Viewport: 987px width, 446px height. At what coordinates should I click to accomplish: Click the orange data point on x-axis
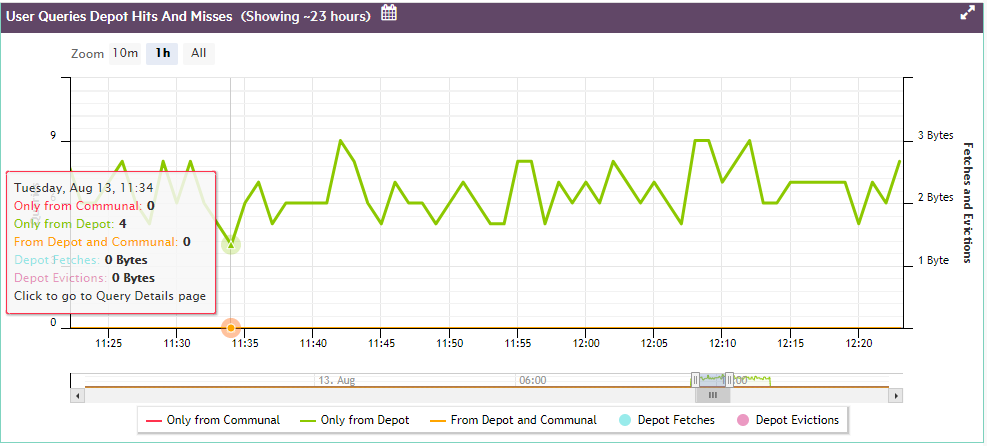click(x=231, y=327)
